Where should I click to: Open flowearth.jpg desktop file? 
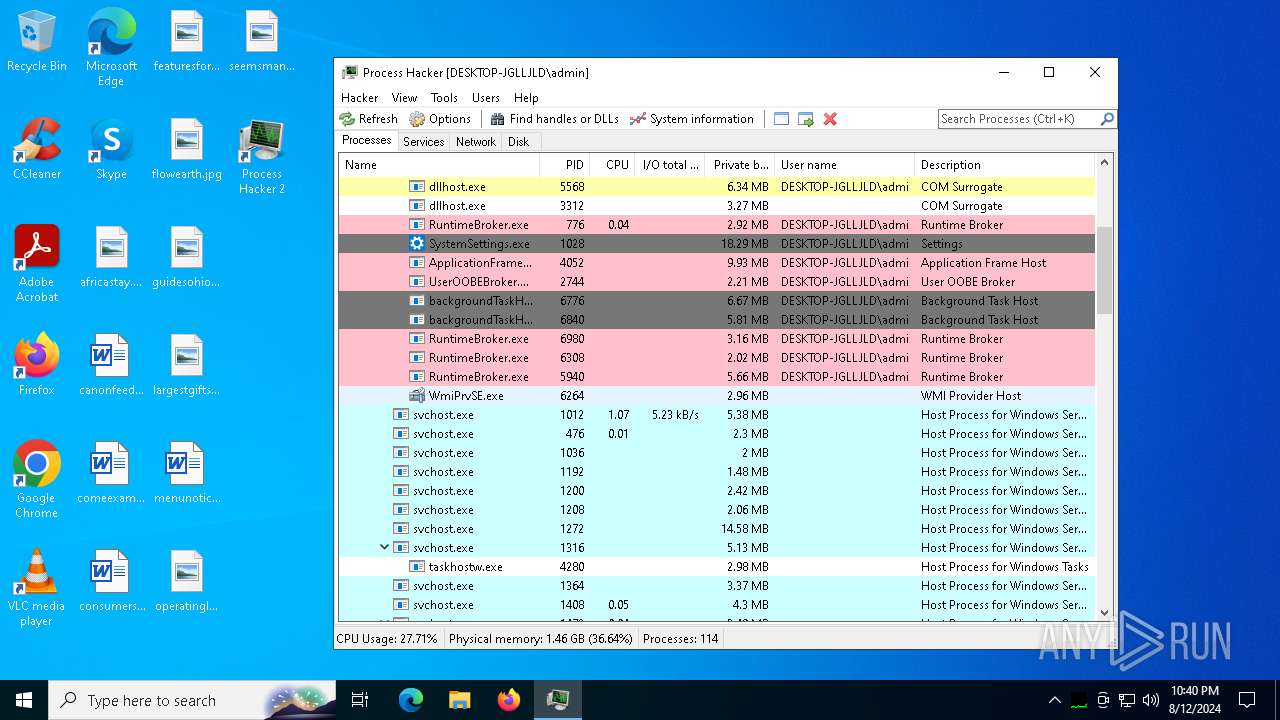(187, 149)
